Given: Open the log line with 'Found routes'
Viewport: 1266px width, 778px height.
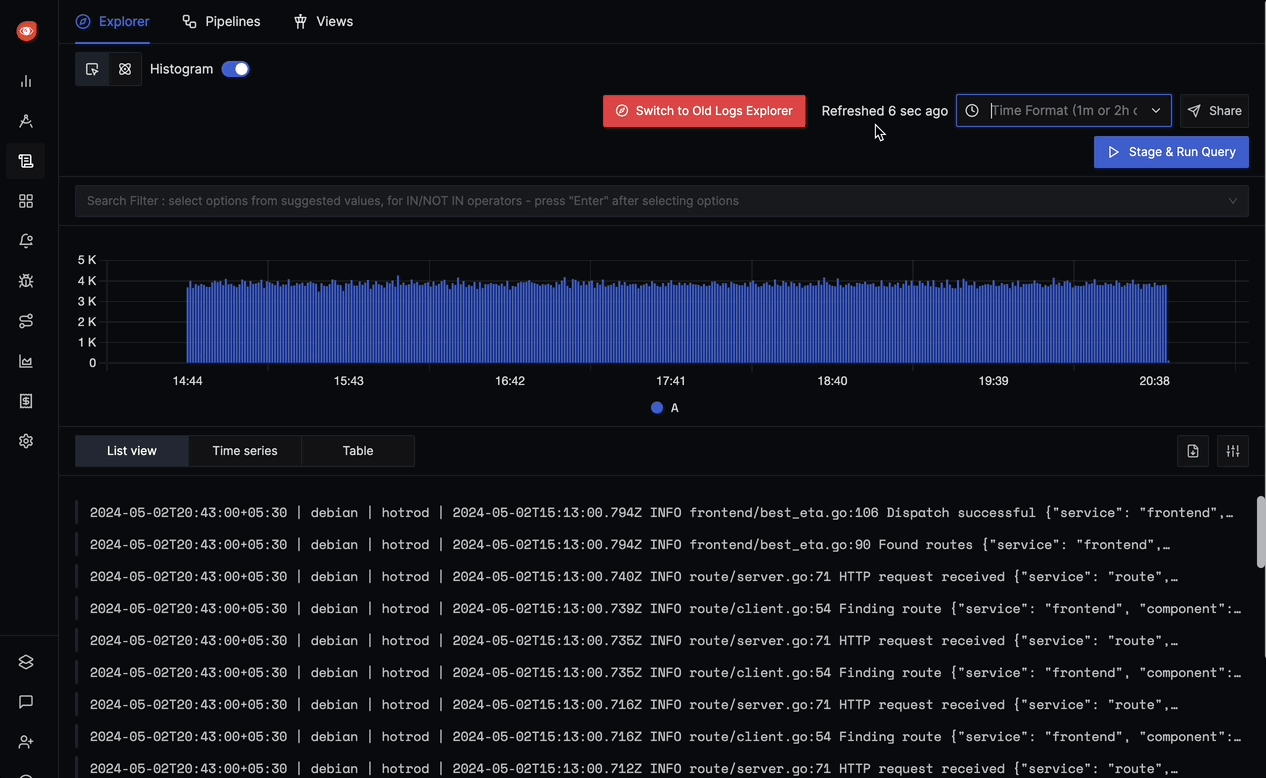Looking at the screenshot, I should click(x=661, y=545).
